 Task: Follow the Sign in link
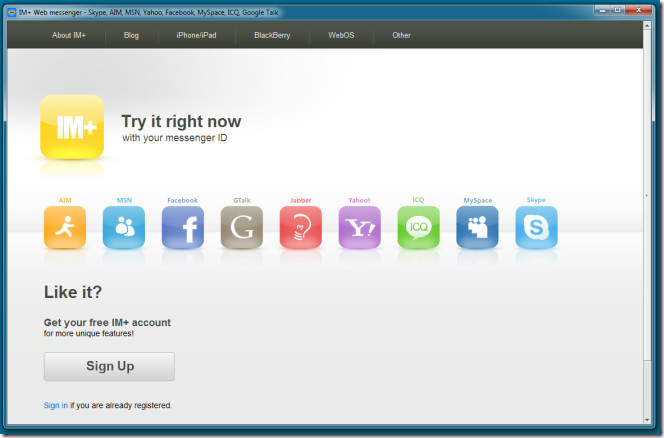click(55, 405)
